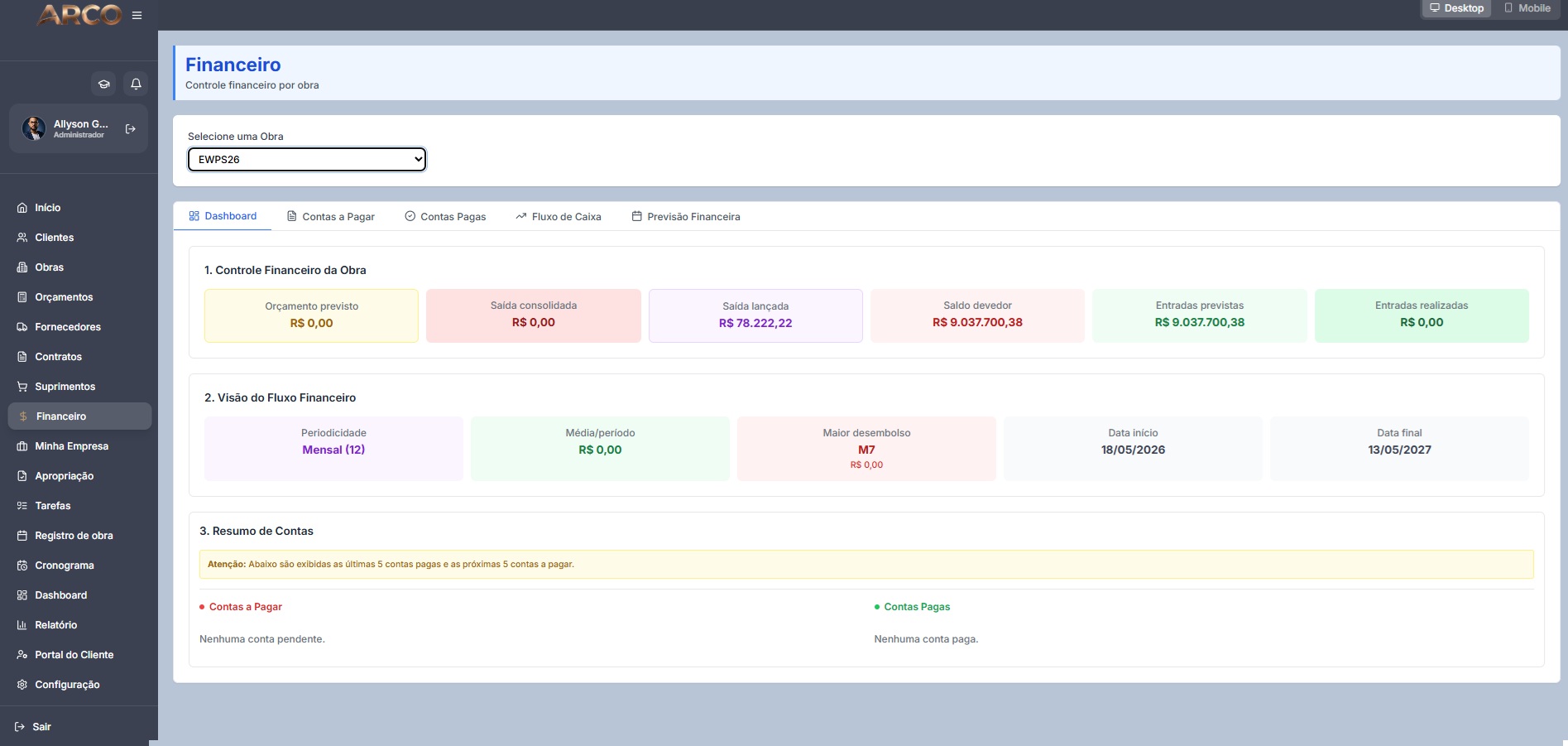The width and height of the screenshot is (1568, 746).
Task: Click the Configuração gear icon
Action: click(x=22, y=685)
